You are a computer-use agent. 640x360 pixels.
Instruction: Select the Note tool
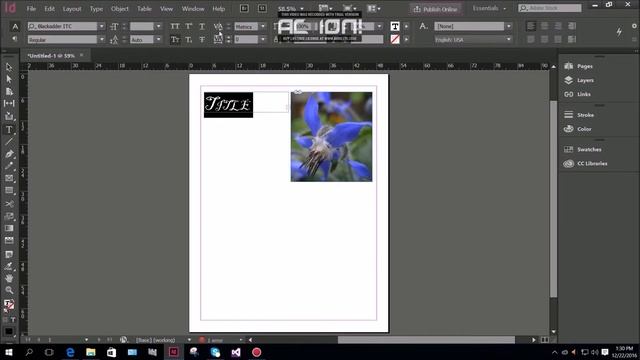coord(9,254)
